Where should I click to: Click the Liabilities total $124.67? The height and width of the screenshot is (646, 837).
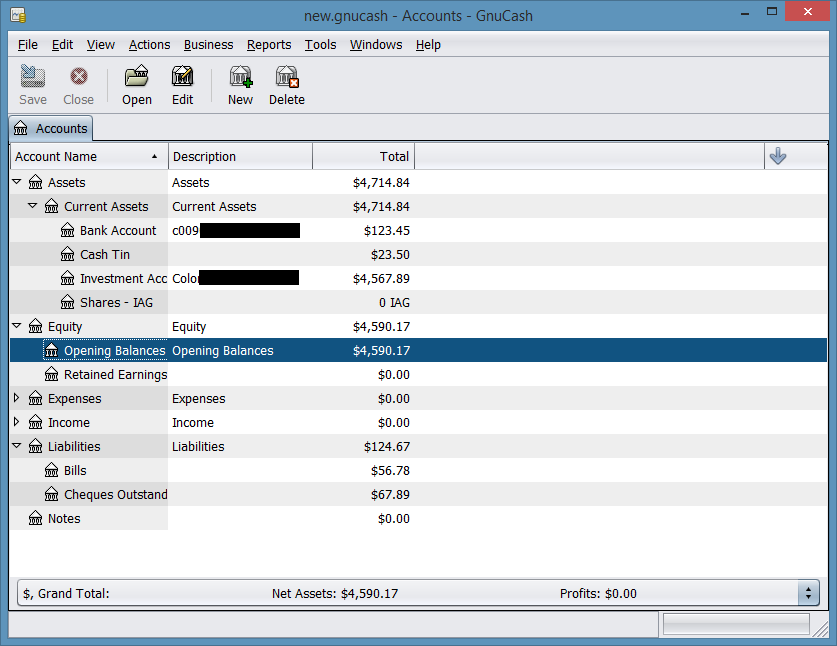(386, 447)
